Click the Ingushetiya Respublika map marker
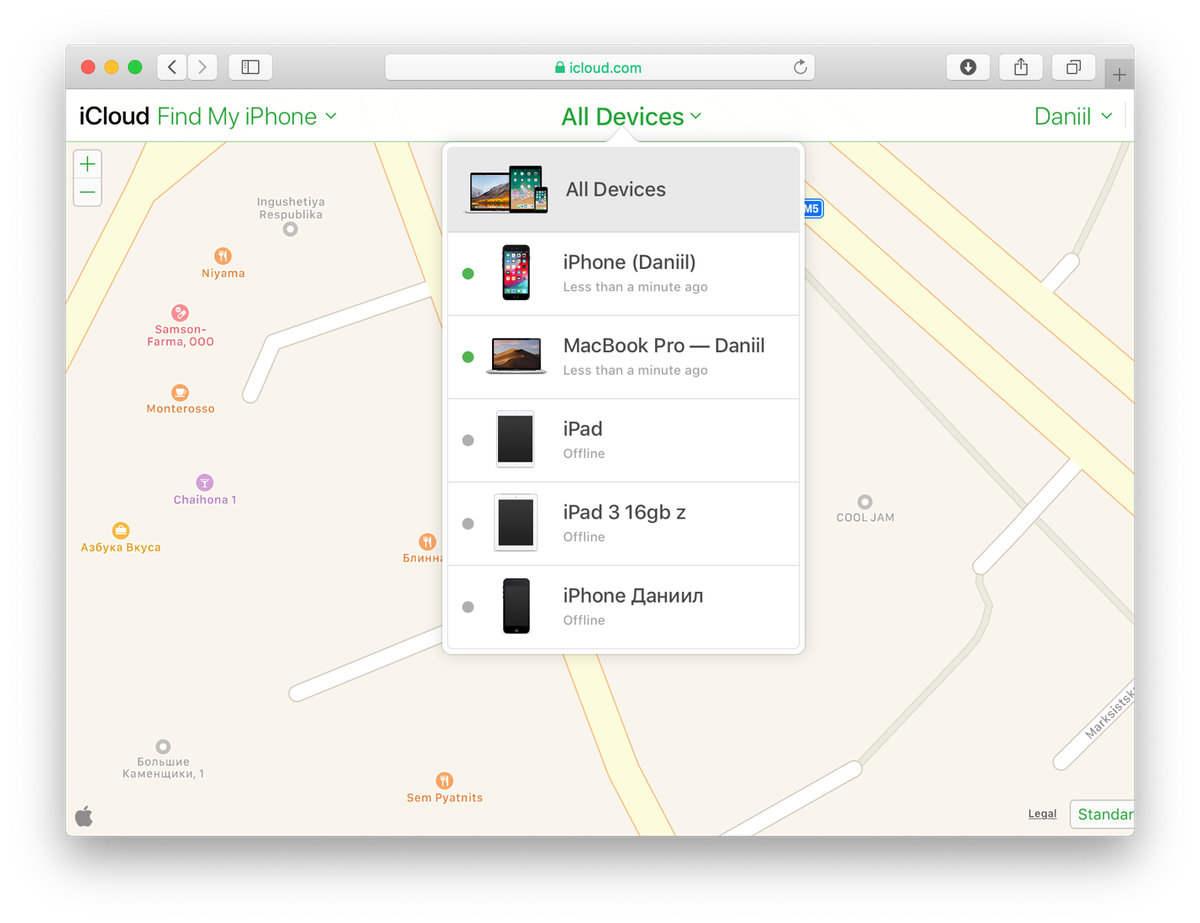1200x923 pixels. click(290, 229)
